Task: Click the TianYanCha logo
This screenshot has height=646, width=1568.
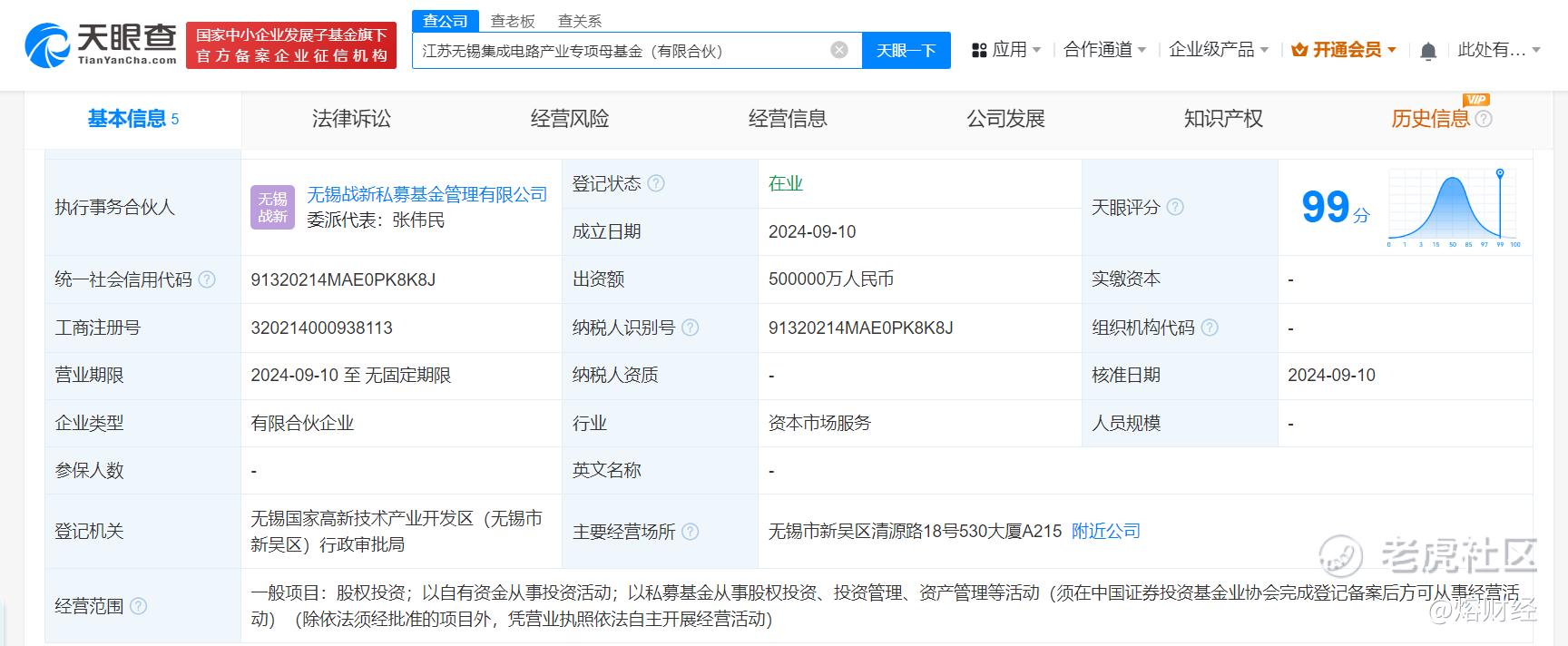Action: point(101,44)
